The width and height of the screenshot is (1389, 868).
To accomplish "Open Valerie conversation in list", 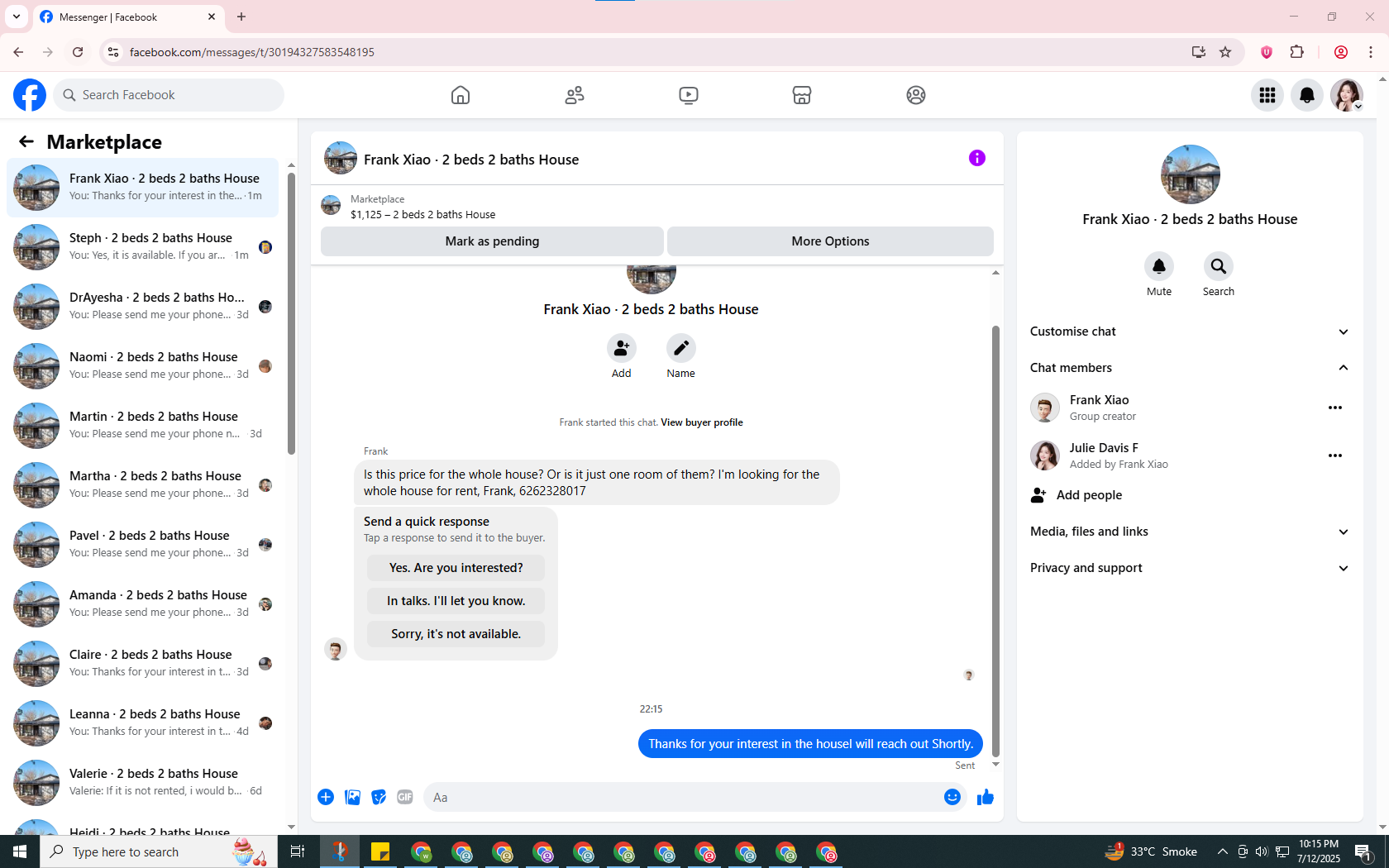I will click(x=142, y=782).
